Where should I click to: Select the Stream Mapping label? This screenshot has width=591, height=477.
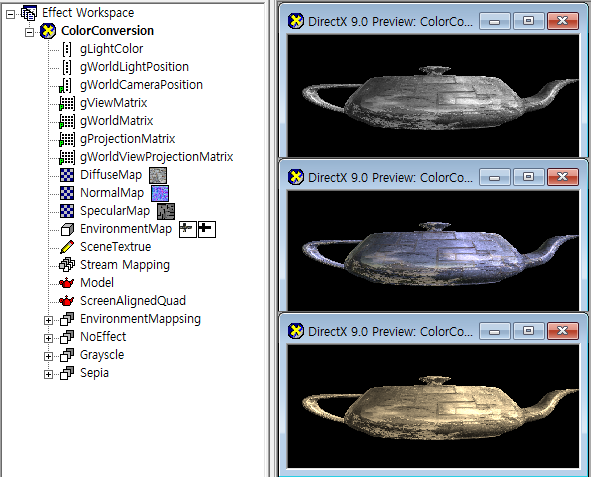pyautogui.click(x=125, y=265)
